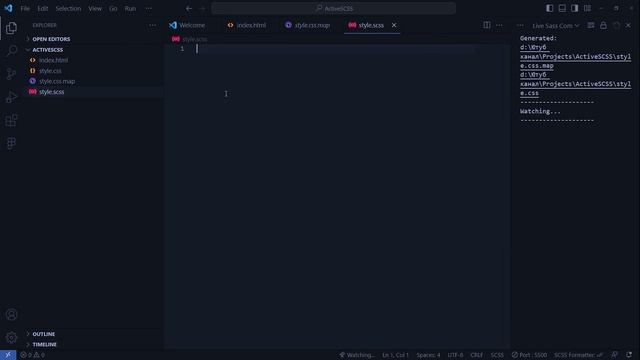Screen dimensions: 640x360
Task: Open the File menu
Action: pos(25,8)
